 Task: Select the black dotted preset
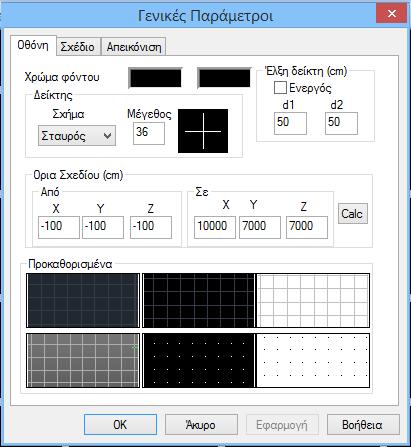tap(199, 360)
